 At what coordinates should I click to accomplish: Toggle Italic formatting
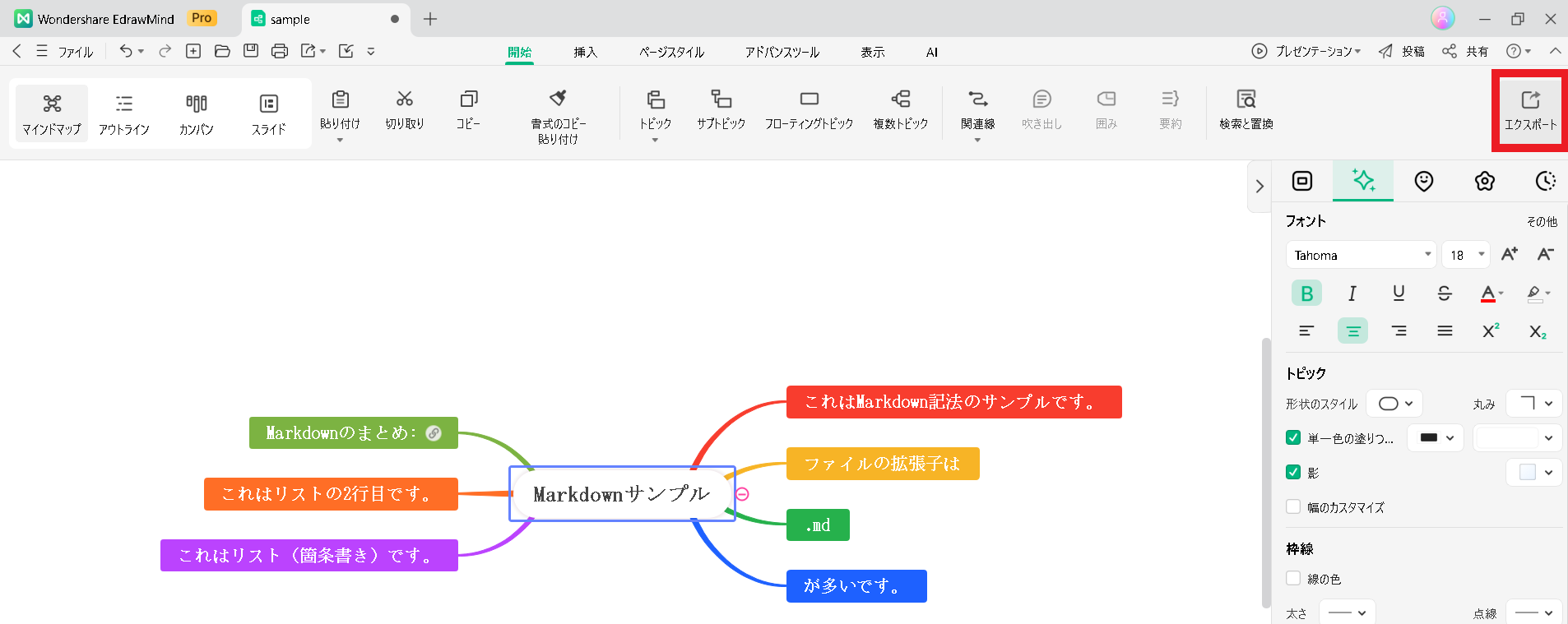tap(1352, 294)
